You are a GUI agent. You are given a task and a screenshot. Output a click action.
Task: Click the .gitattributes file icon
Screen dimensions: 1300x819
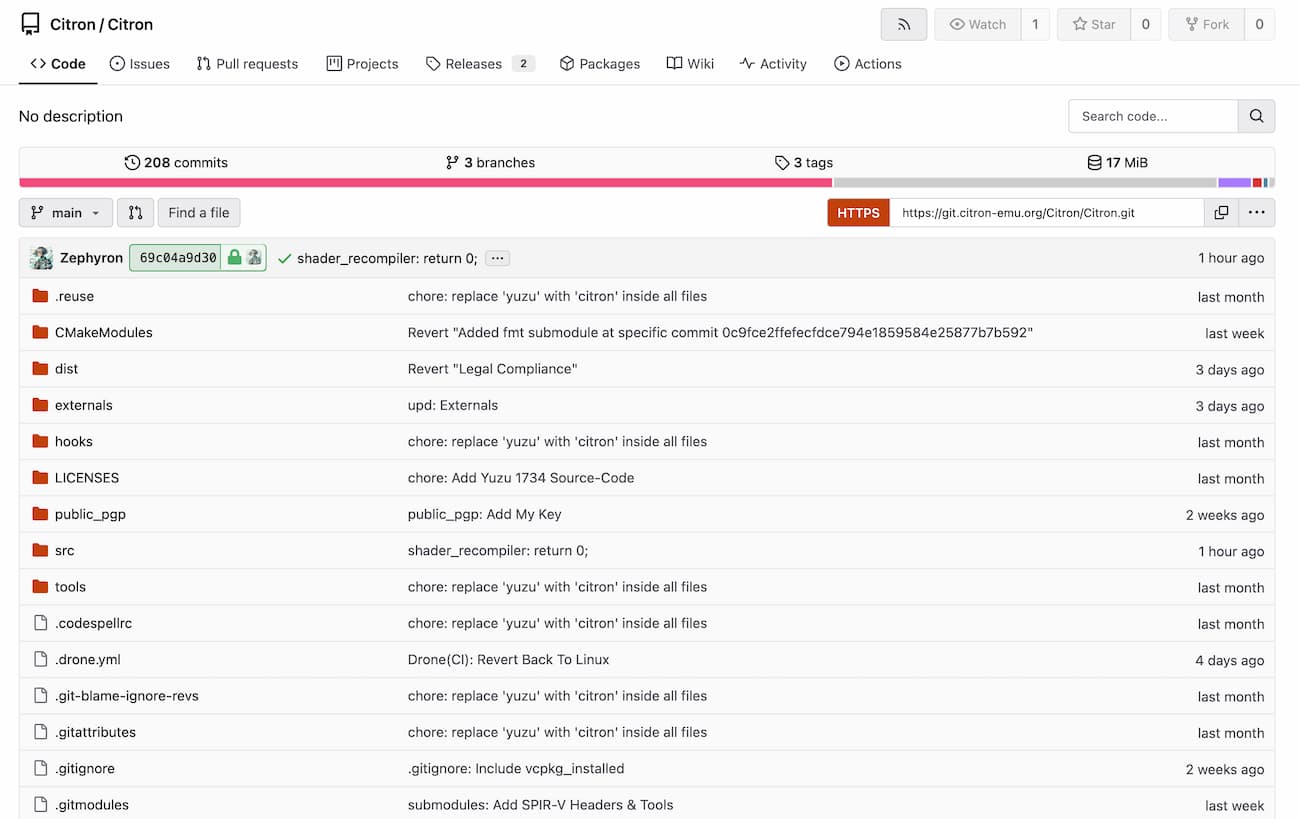40,732
